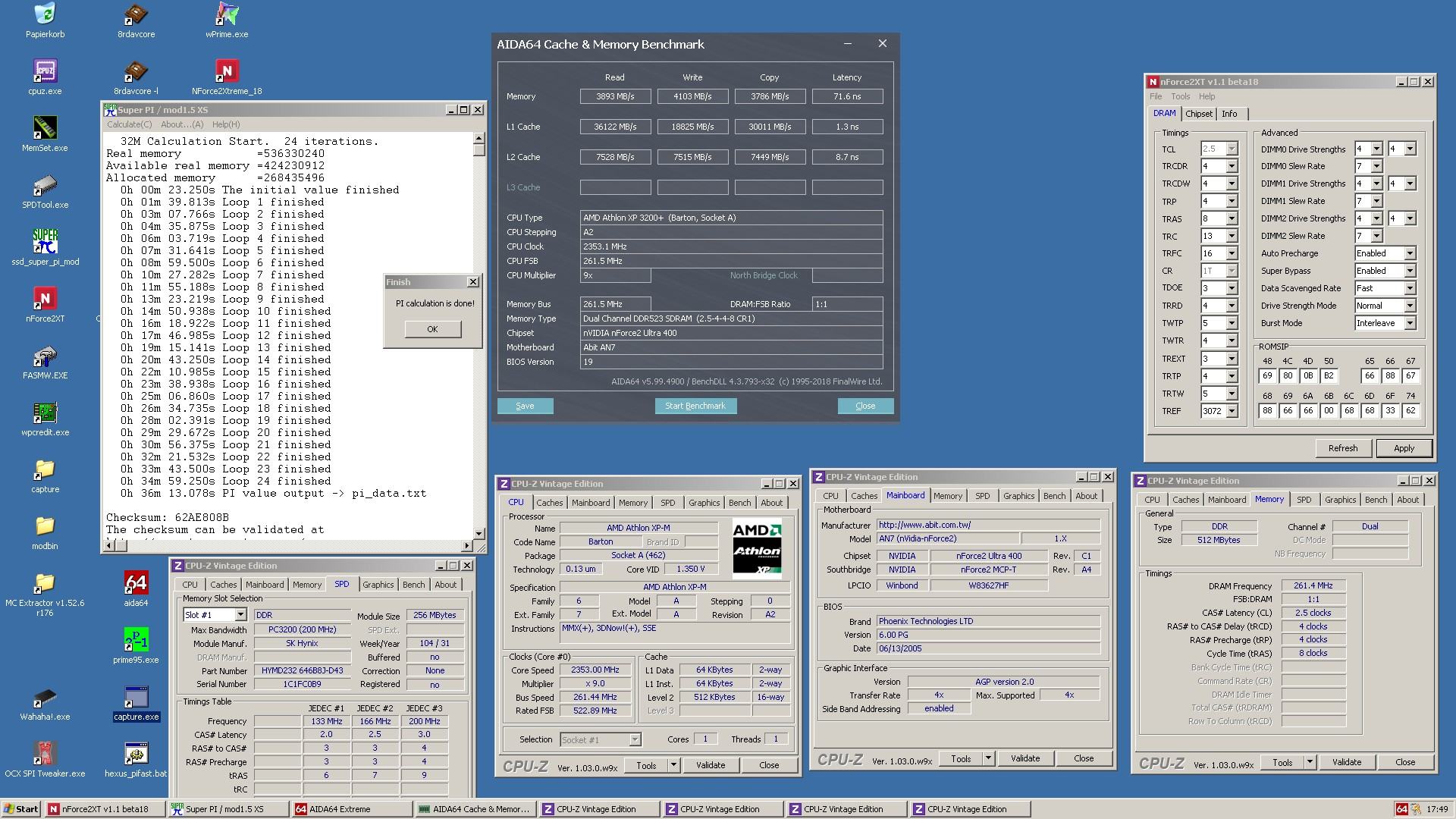This screenshot has height=819, width=1456.
Task: Open the Super Bypass dropdown
Action: [1410, 271]
